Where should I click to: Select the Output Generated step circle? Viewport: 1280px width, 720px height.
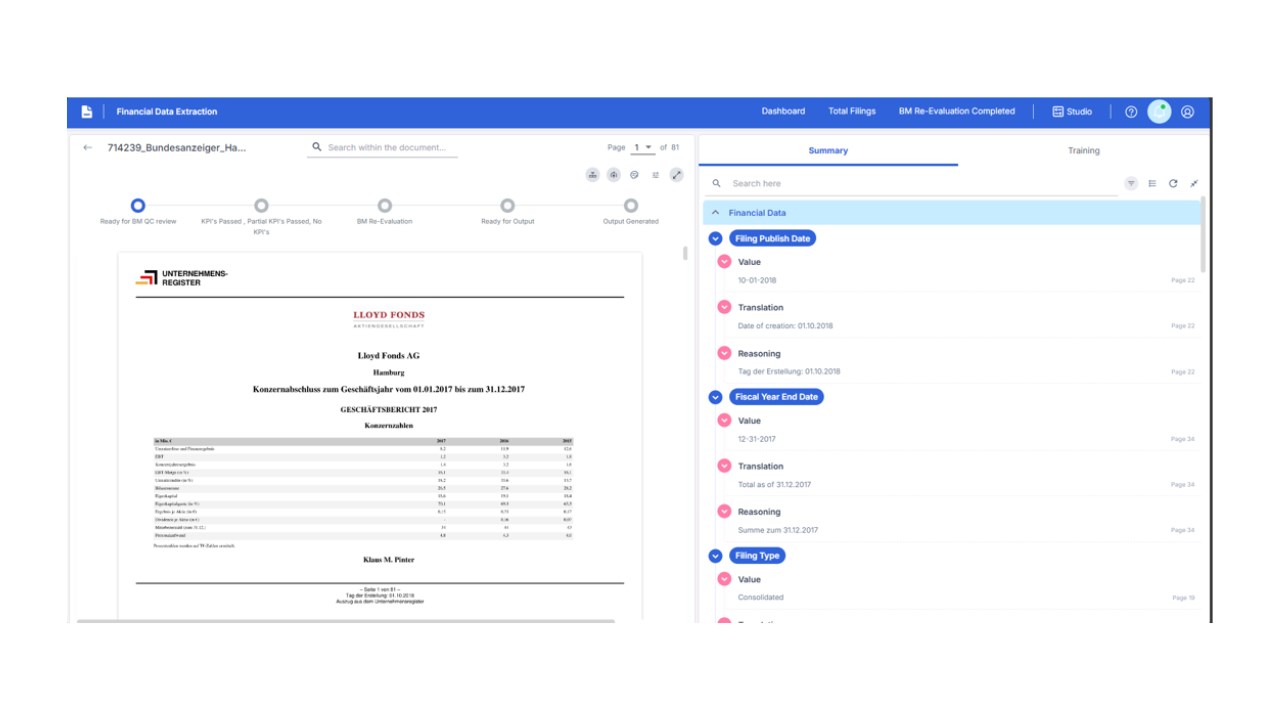point(630,206)
